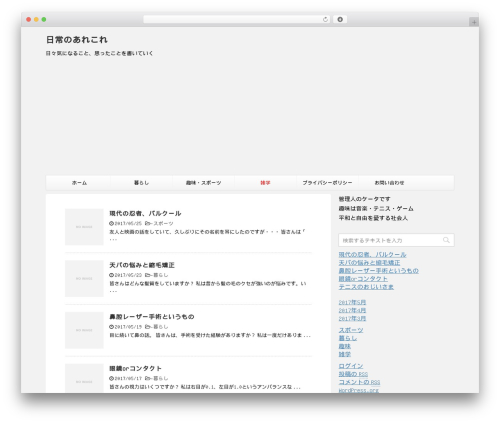Click the yellow minimize window button
Image resolution: width=500 pixels, height=423 pixels.
click(x=36, y=19)
